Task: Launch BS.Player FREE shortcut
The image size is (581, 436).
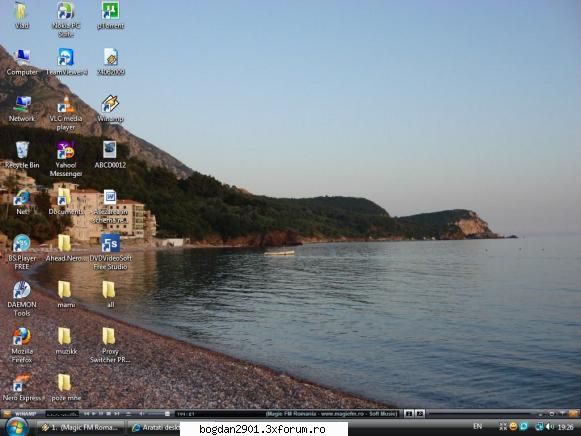Action: click(x=22, y=252)
